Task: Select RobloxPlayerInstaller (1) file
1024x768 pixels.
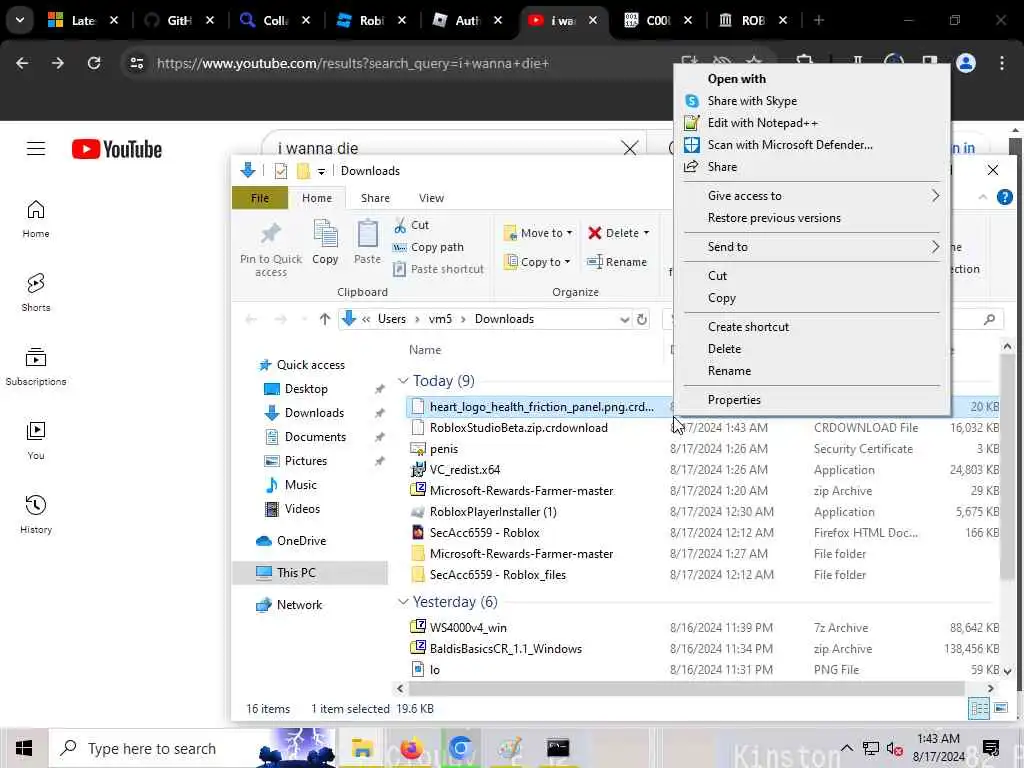Action: (492, 512)
